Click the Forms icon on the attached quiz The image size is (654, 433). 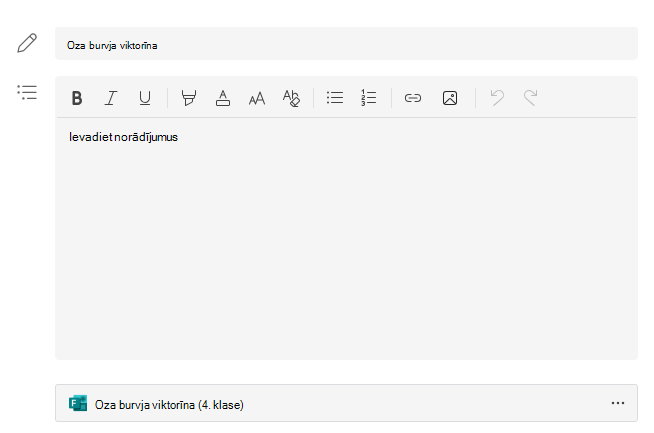tap(78, 403)
